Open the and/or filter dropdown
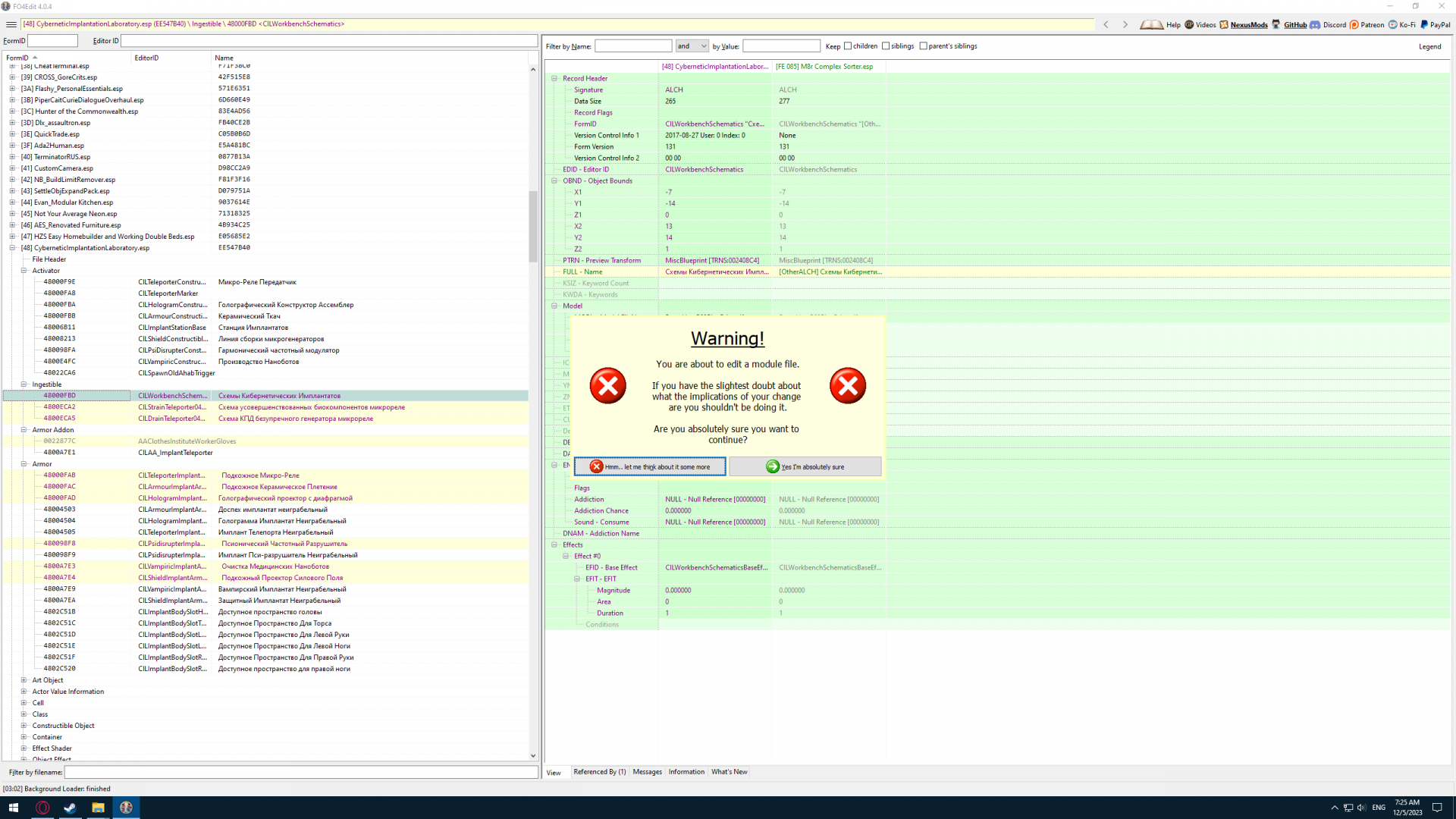Image resolution: width=1456 pixels, height=819 pixels. [692, 46]
